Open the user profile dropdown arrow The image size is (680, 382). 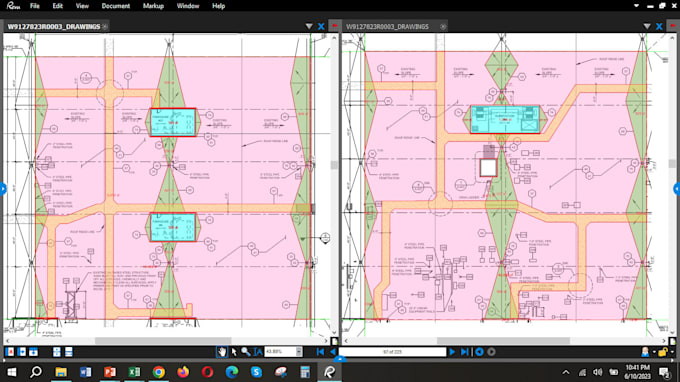coord(653,352)
